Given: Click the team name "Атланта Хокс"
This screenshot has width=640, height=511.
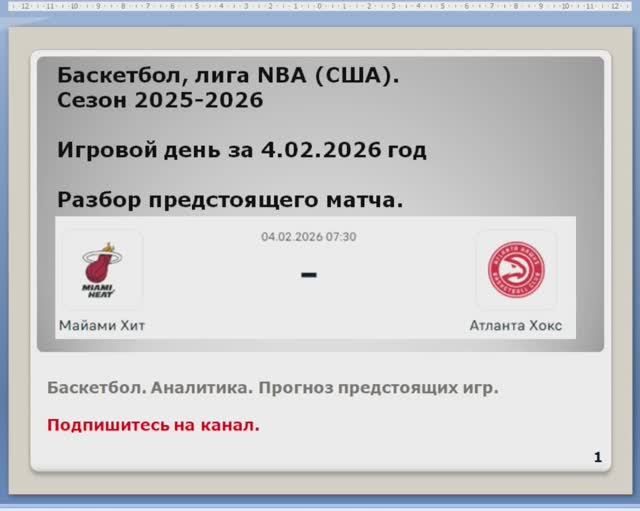Looking at the screenshot, I should pyautogui.click(x=516, y=326).
